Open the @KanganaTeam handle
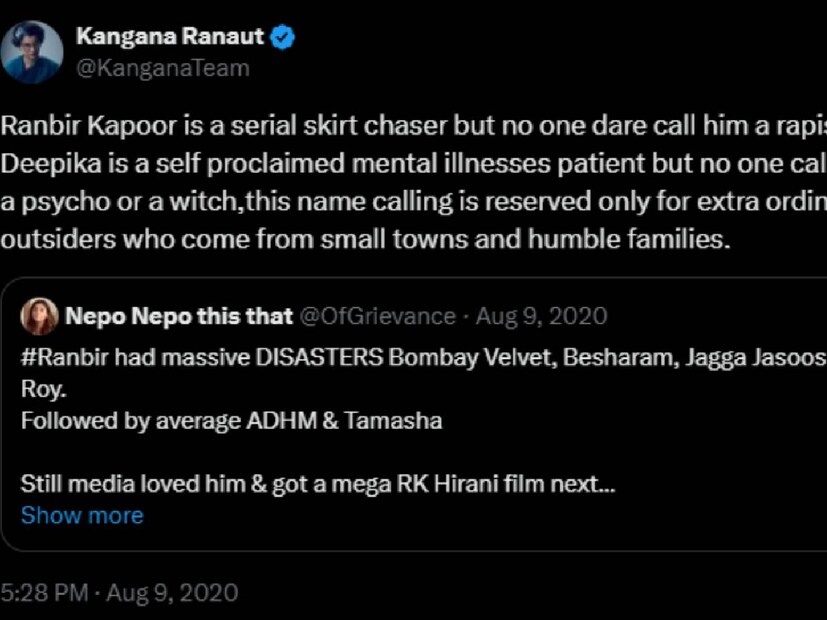Image resolution: width=827 pixels, height=620 pixels. coord(162,68)
